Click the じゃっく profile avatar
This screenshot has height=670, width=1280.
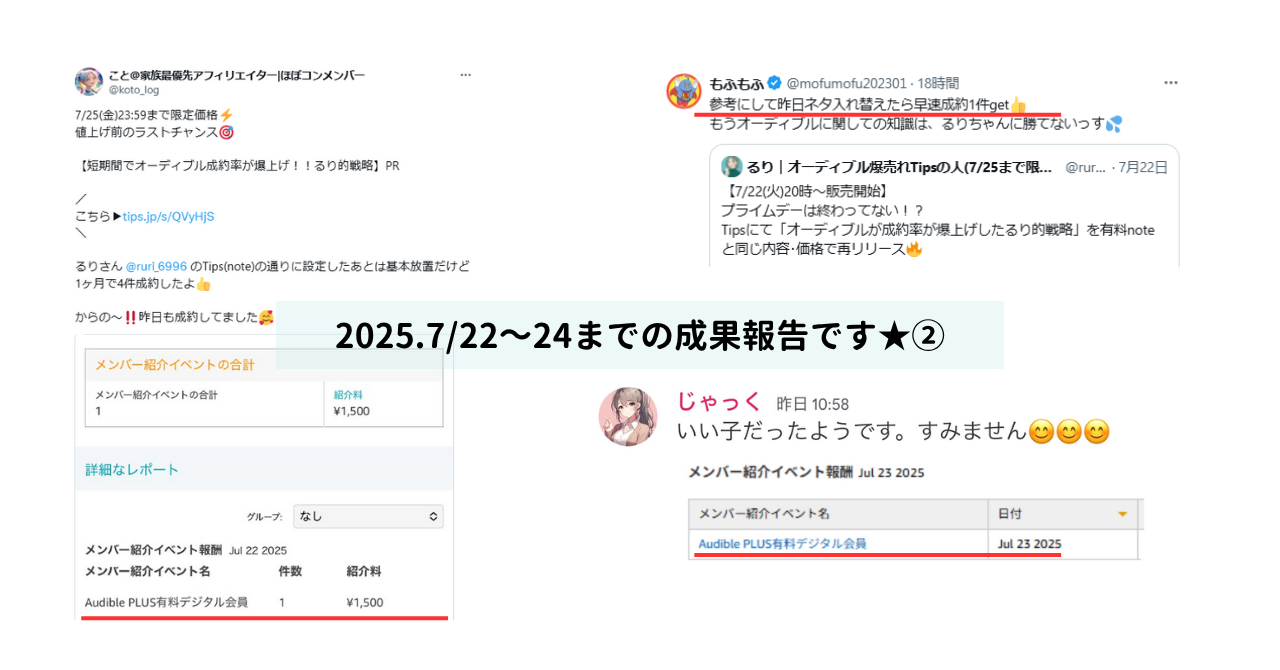[628, 416]
